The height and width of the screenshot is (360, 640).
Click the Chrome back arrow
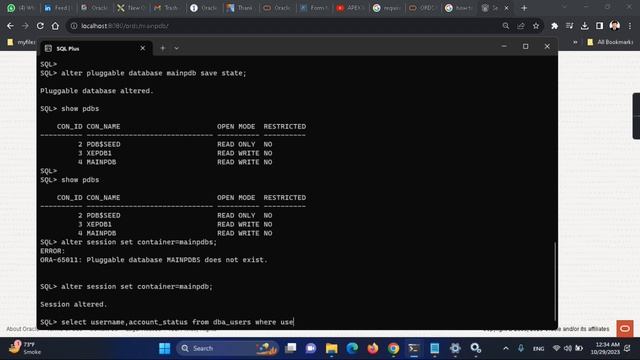(x=10, y=26)
